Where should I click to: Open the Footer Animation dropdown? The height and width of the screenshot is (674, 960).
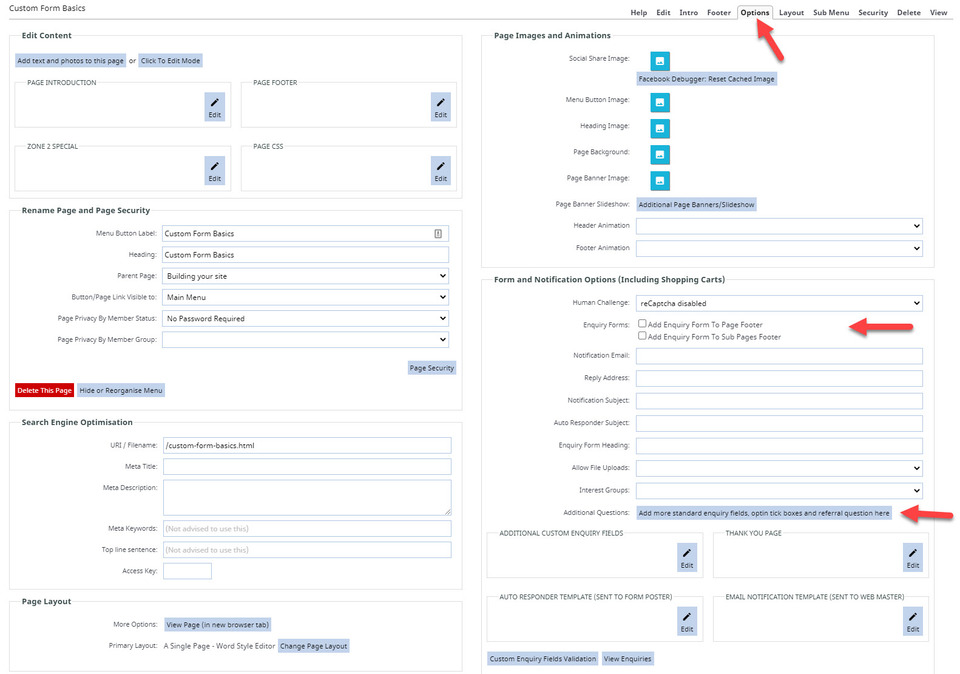tap(779, 247)
